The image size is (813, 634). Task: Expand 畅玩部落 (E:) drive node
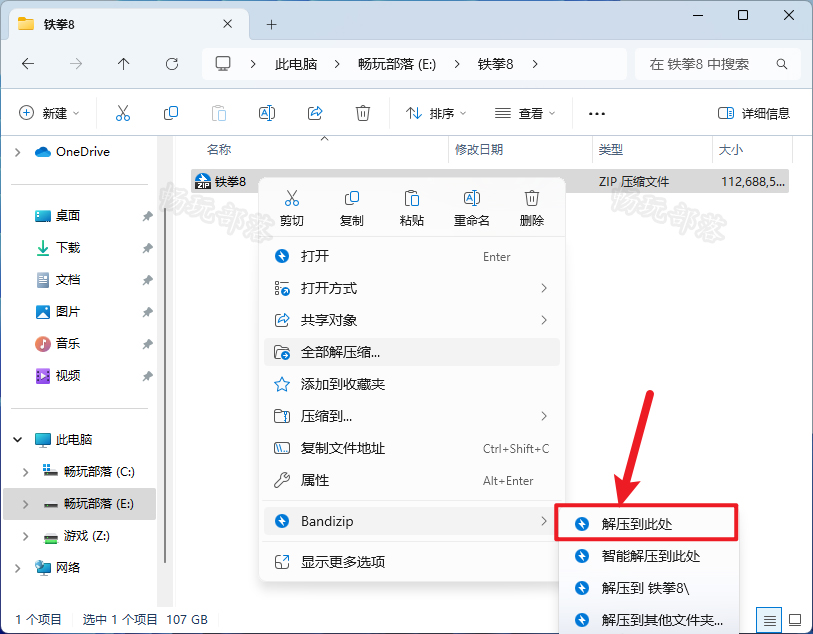[25, 504]
